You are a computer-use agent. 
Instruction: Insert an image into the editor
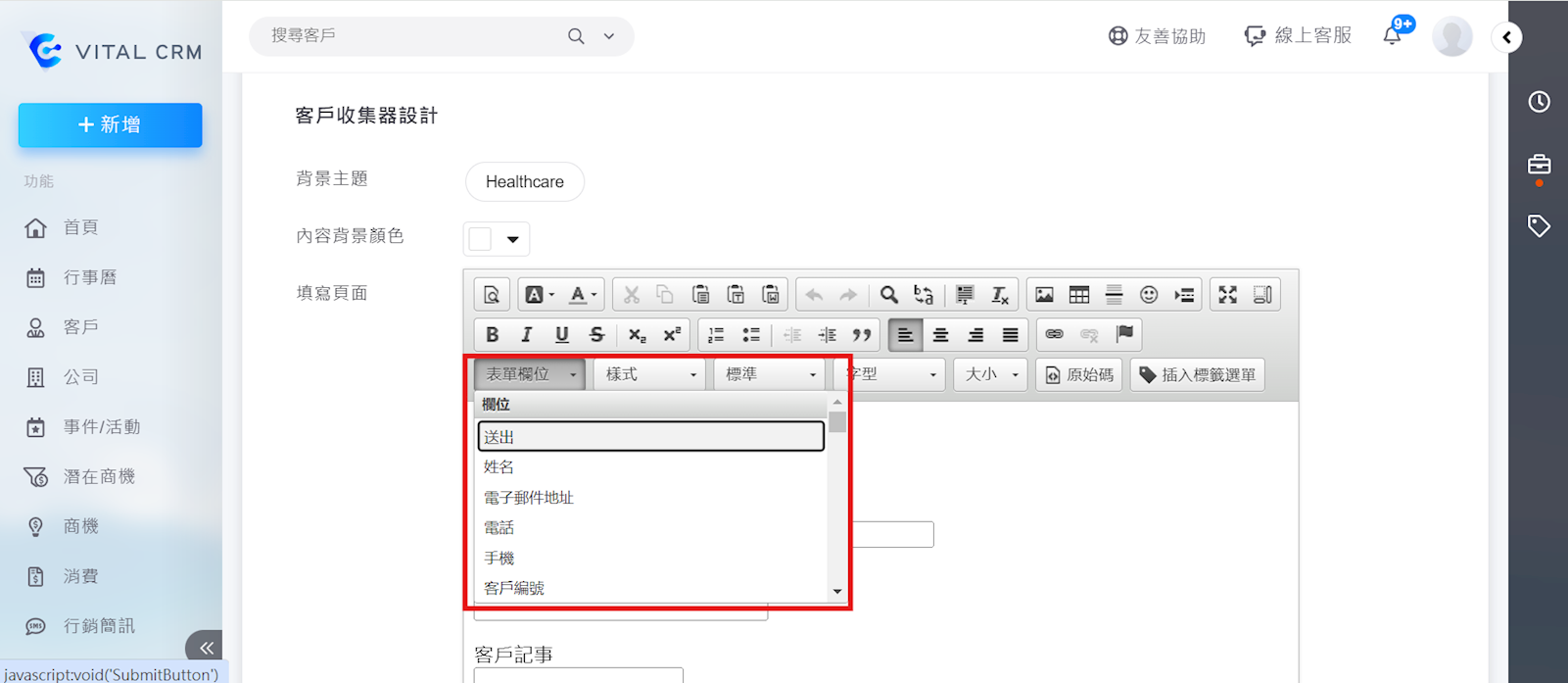(x=1044, y=295)
